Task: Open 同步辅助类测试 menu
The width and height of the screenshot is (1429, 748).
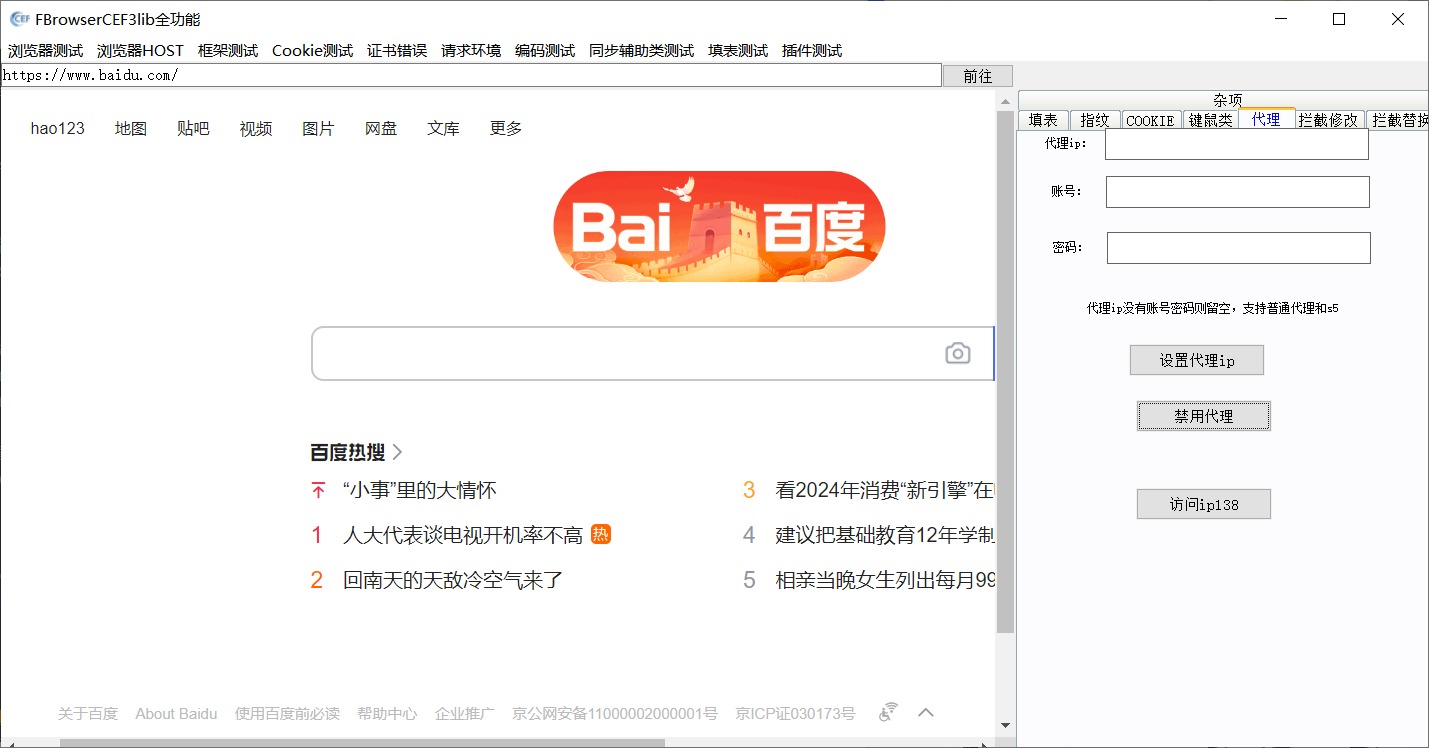Action: 641,51
